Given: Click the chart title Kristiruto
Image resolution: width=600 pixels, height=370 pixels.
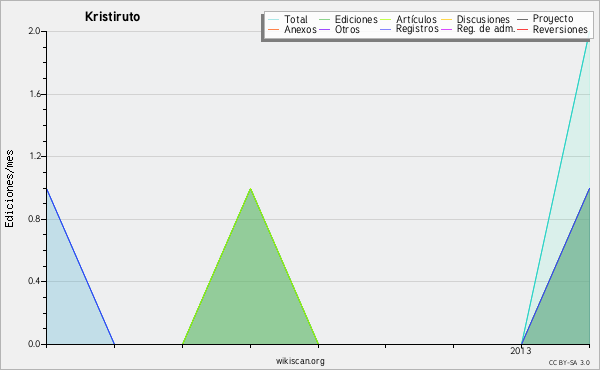Looking at the screenshot, I should 112,17.
